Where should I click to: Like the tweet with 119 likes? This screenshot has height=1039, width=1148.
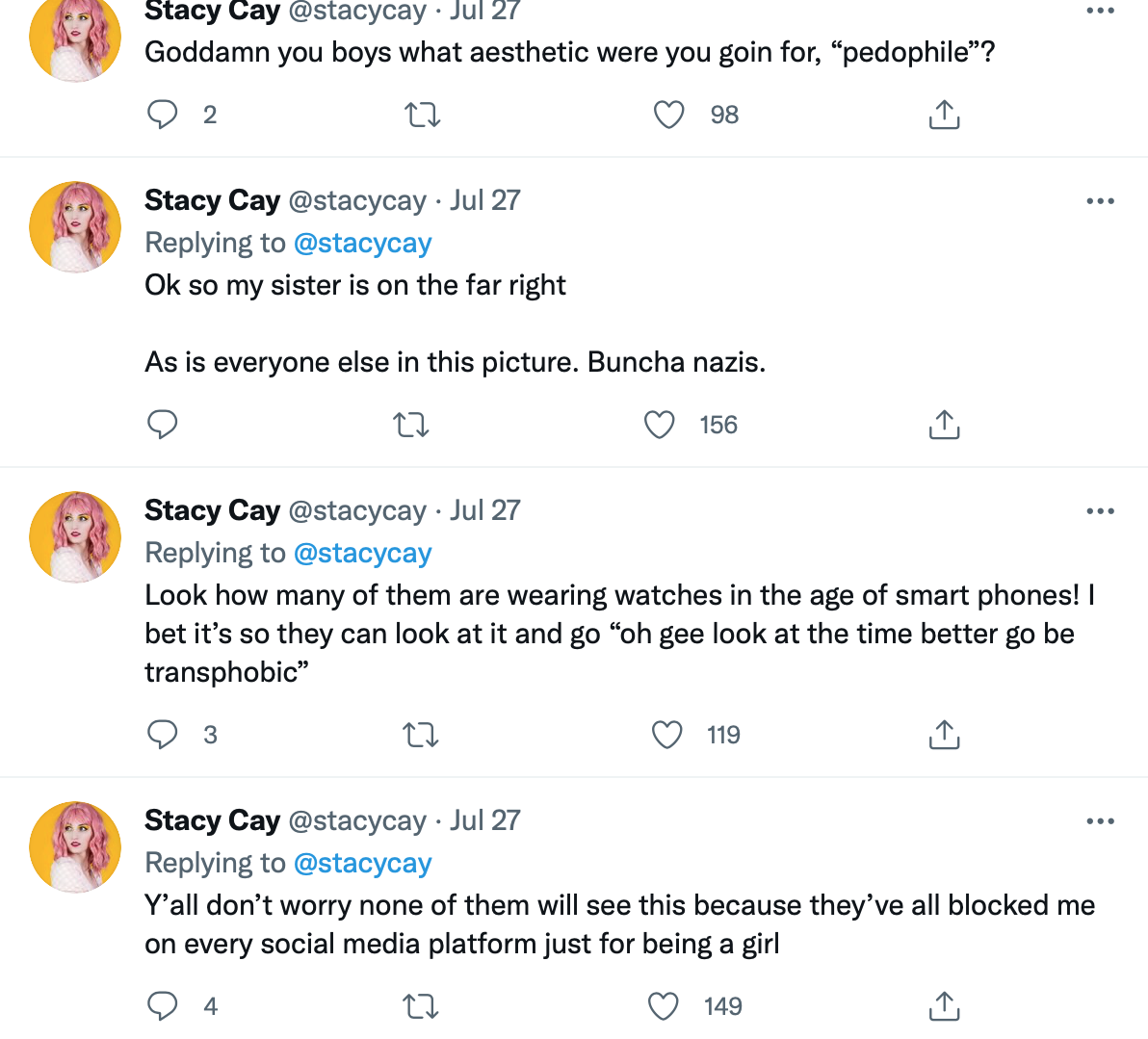point(666,735)
